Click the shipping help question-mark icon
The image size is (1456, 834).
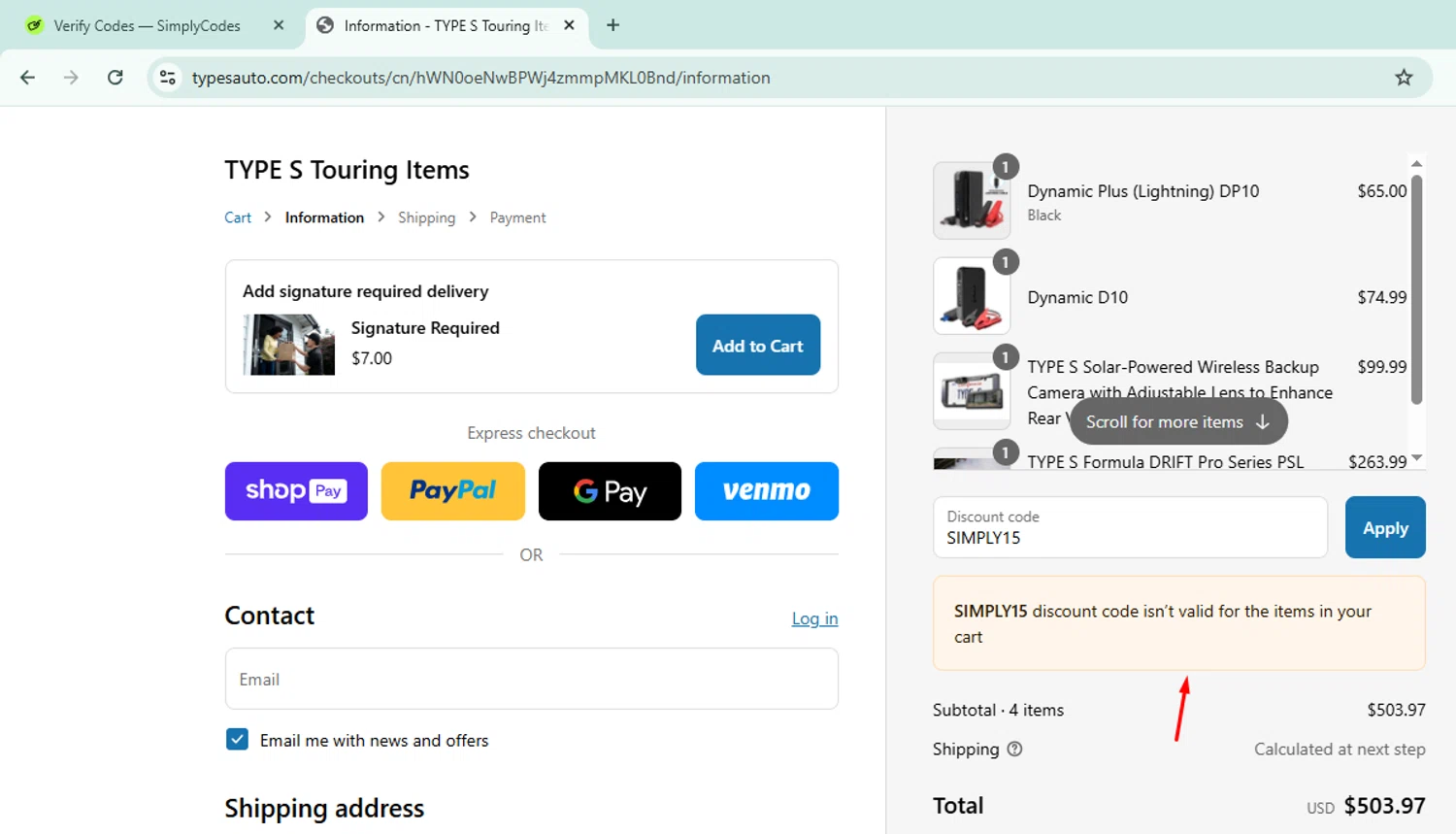pyautogui.click(x=1014, y=749)
